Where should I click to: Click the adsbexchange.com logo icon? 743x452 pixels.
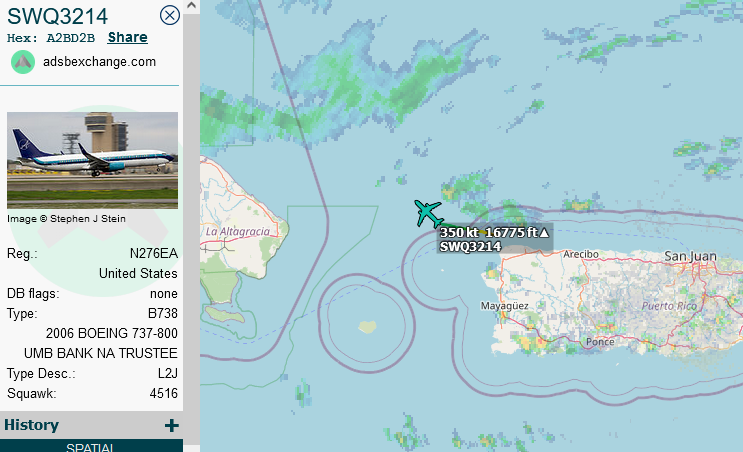pyautogui.click(x=23, y=62)
